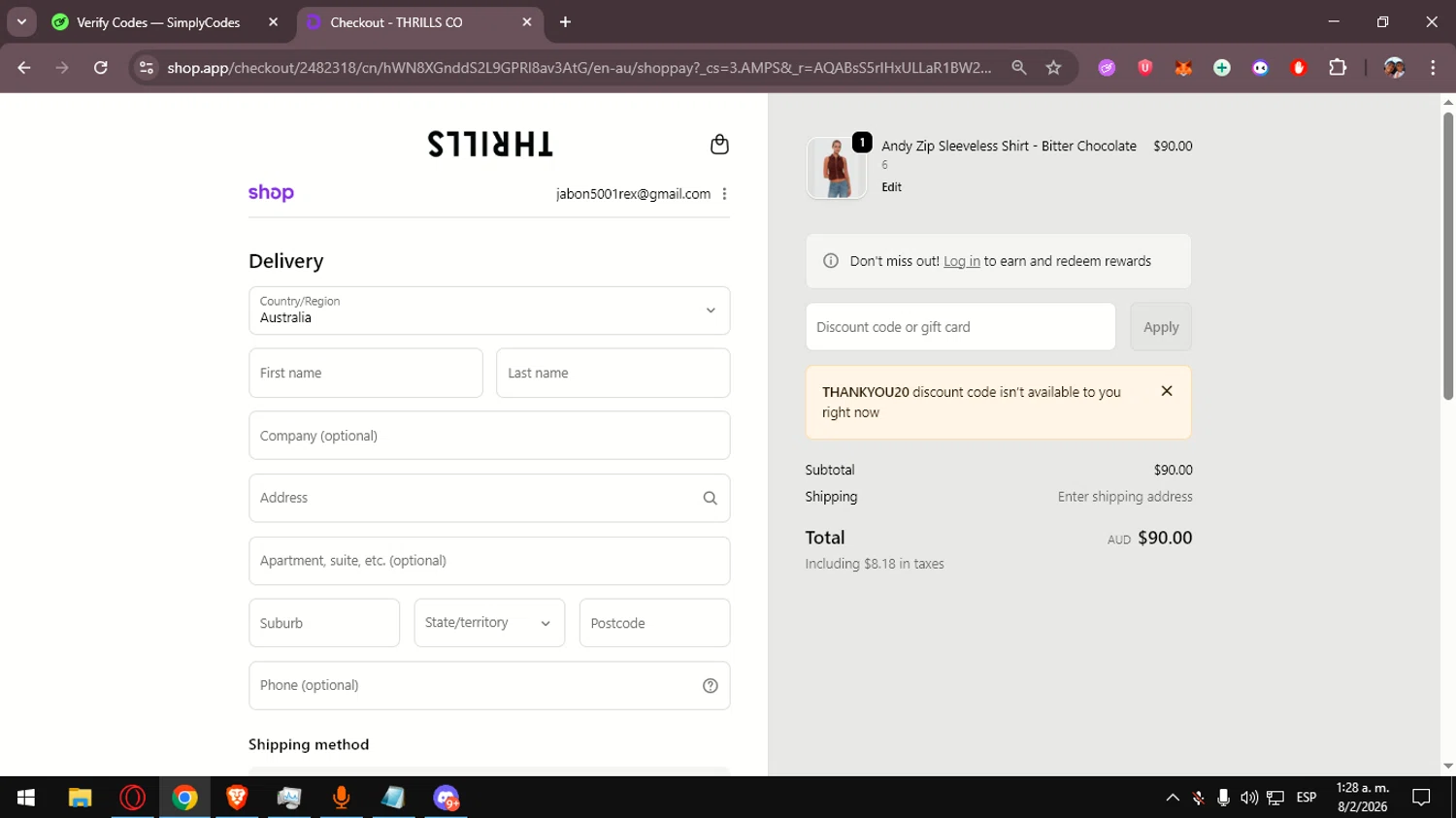1456x818 pixels.
Task: Click the Address input field
Action: [x=489, y=498]
